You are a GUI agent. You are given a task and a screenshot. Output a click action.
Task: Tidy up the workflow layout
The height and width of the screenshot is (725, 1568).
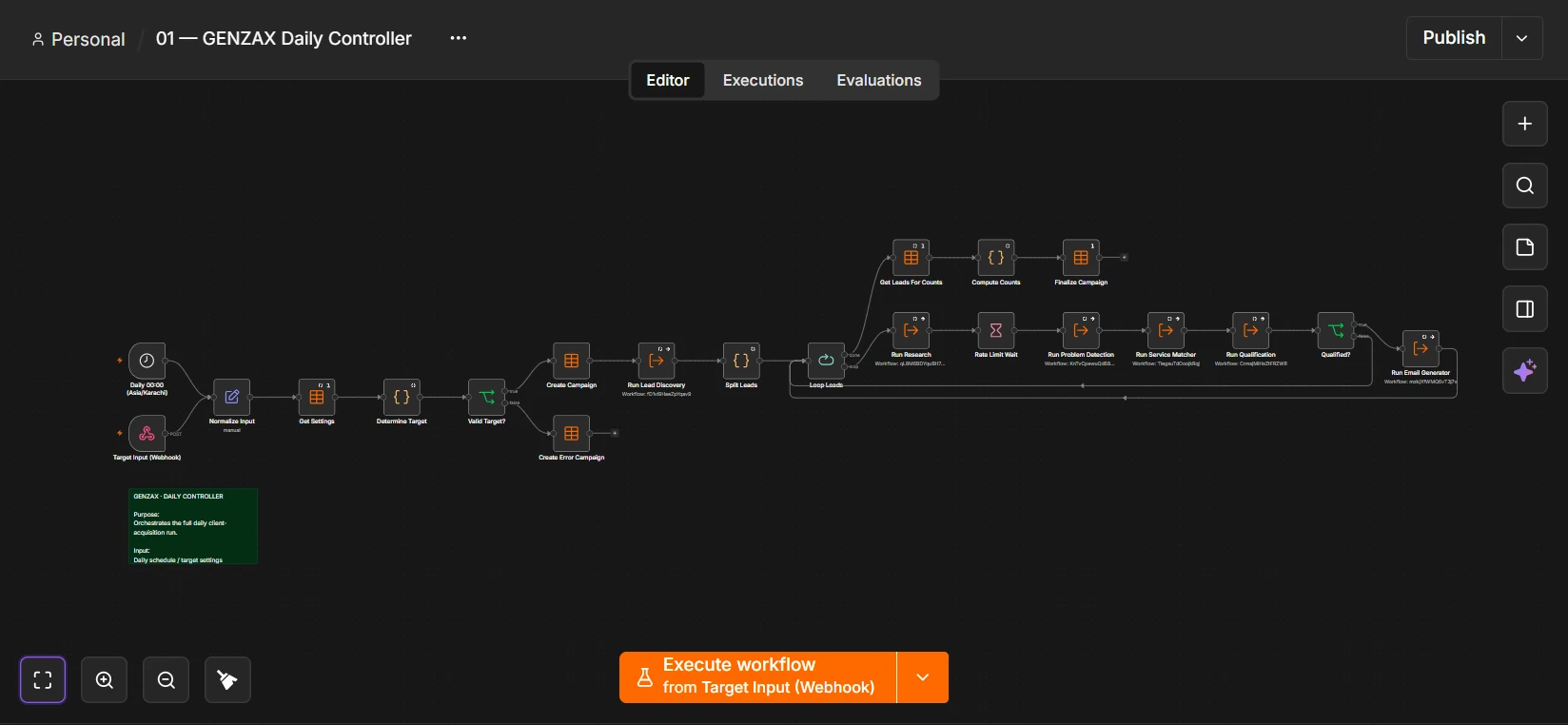227,679
